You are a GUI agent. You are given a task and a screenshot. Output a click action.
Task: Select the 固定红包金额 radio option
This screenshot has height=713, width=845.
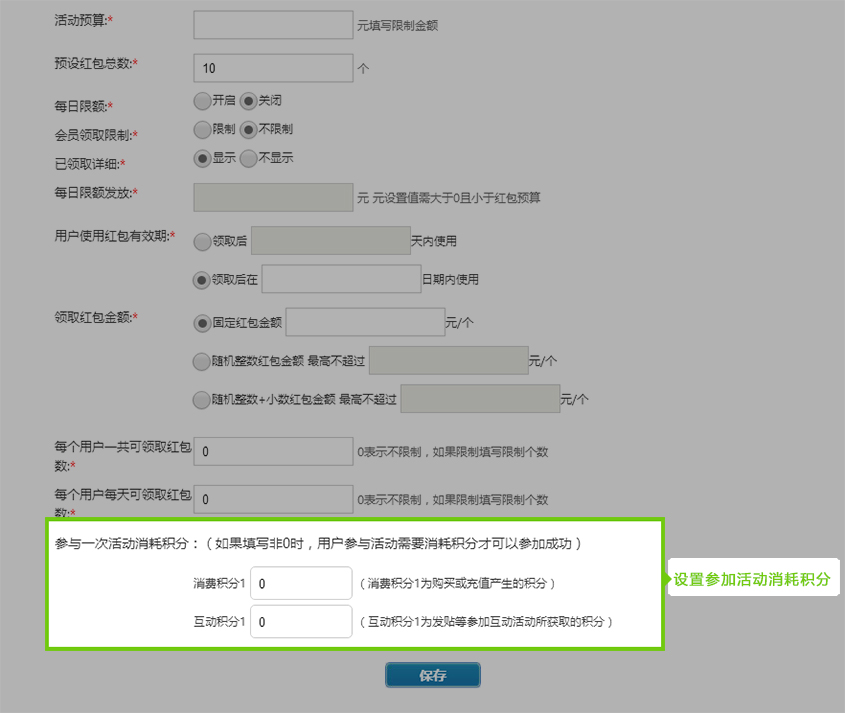click(202, 323)
